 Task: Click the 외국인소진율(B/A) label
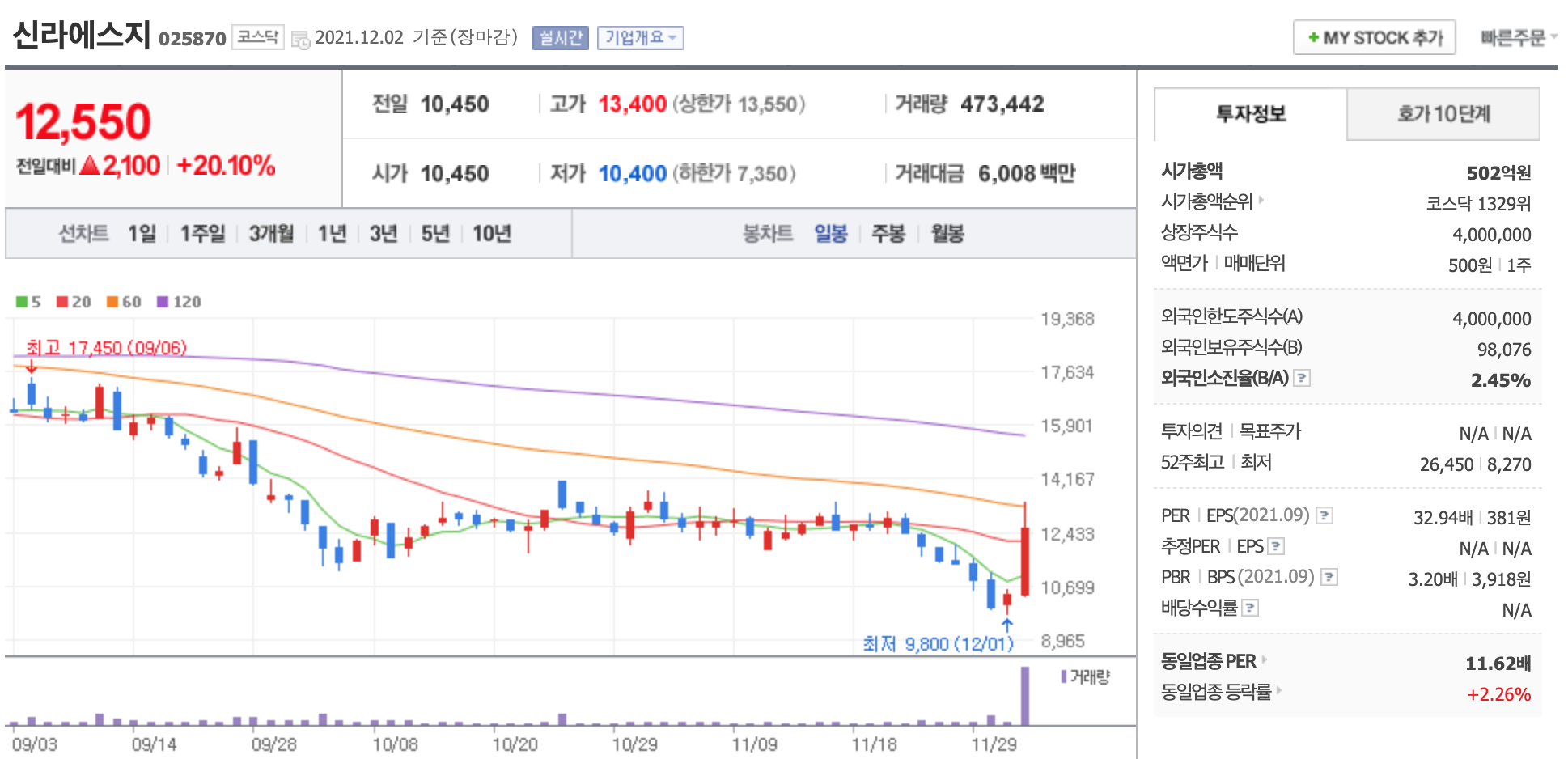click(x=1225, y=378)
